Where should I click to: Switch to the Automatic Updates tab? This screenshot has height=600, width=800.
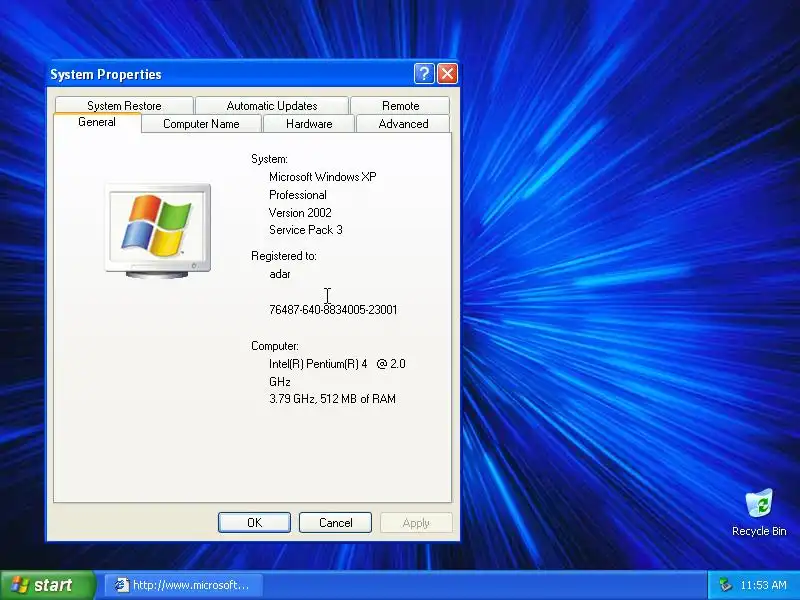pos(272,106)
